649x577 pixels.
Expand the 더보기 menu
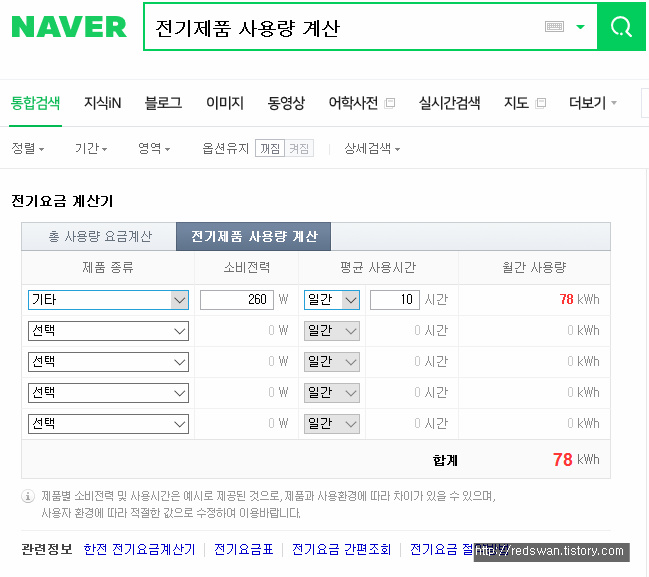593,103
